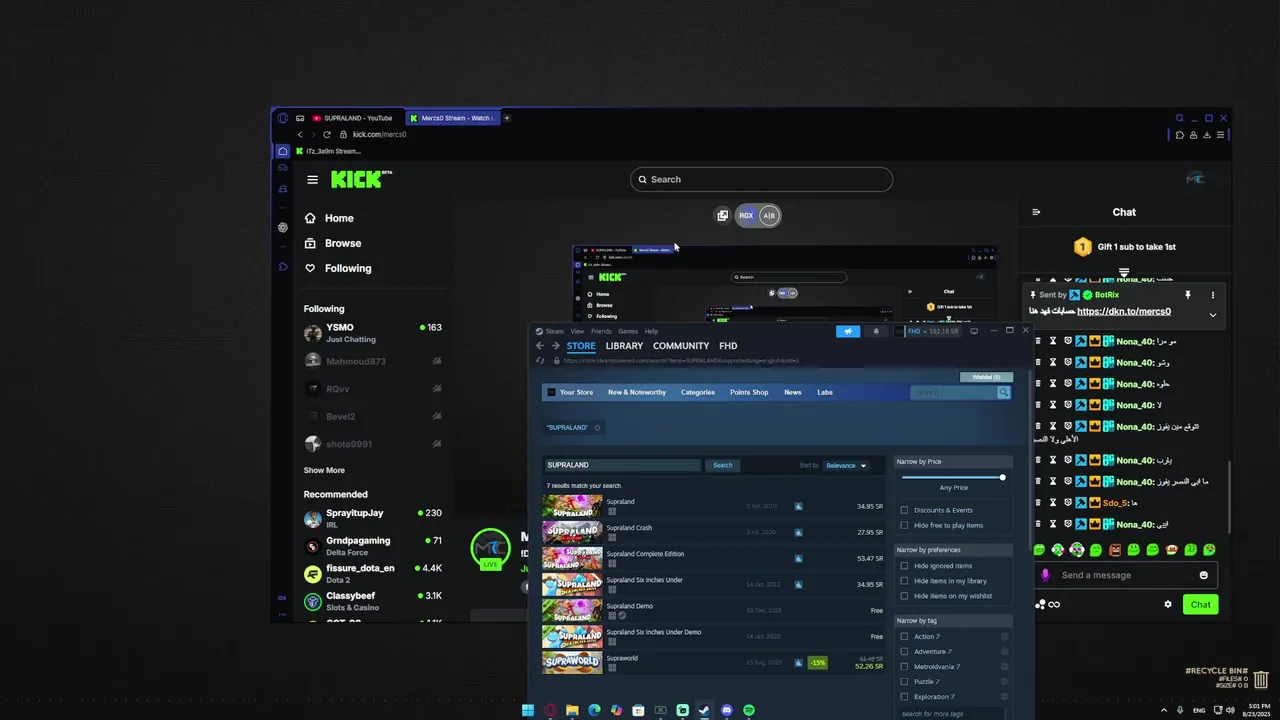Open Discord from the Windows taskbar
Image resolution: width=1280 pixels, height=720 pixels.
[x=727, y=710]
